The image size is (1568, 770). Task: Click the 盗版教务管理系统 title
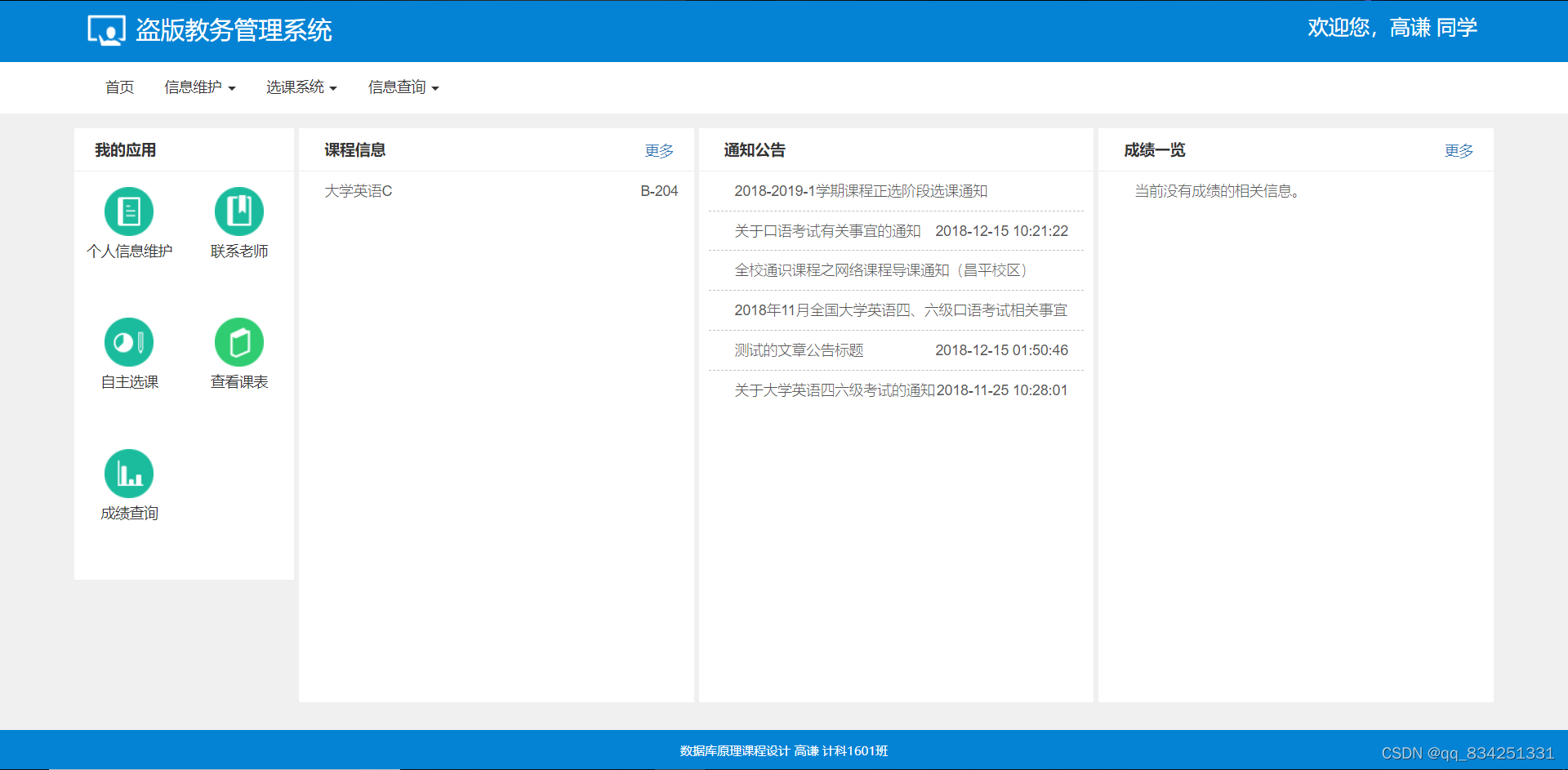234,30
